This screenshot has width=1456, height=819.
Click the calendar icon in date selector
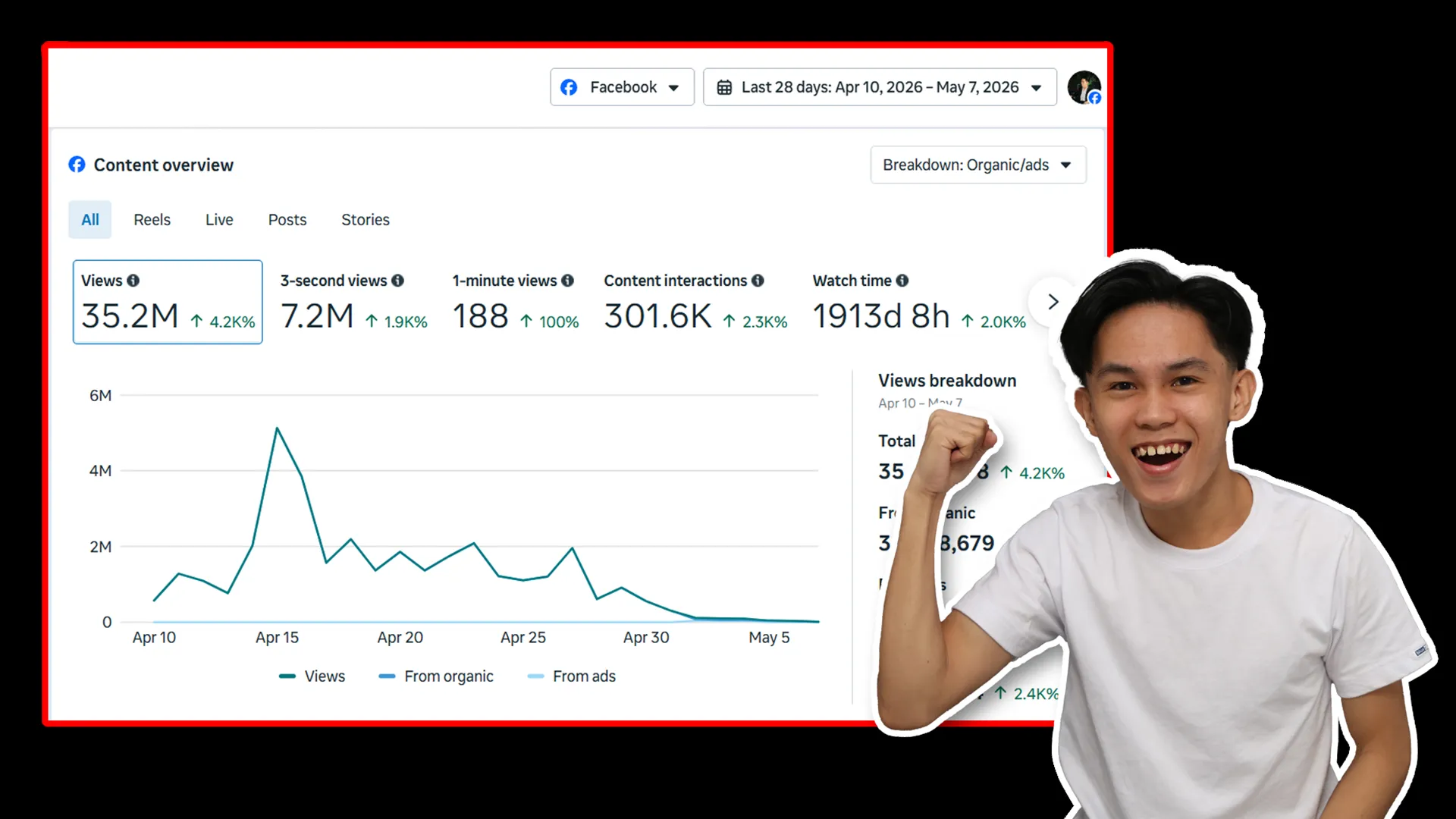point(724,87)
